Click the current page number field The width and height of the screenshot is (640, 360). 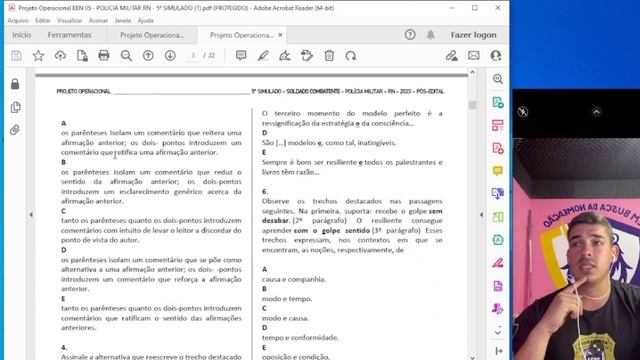[193, 56]
